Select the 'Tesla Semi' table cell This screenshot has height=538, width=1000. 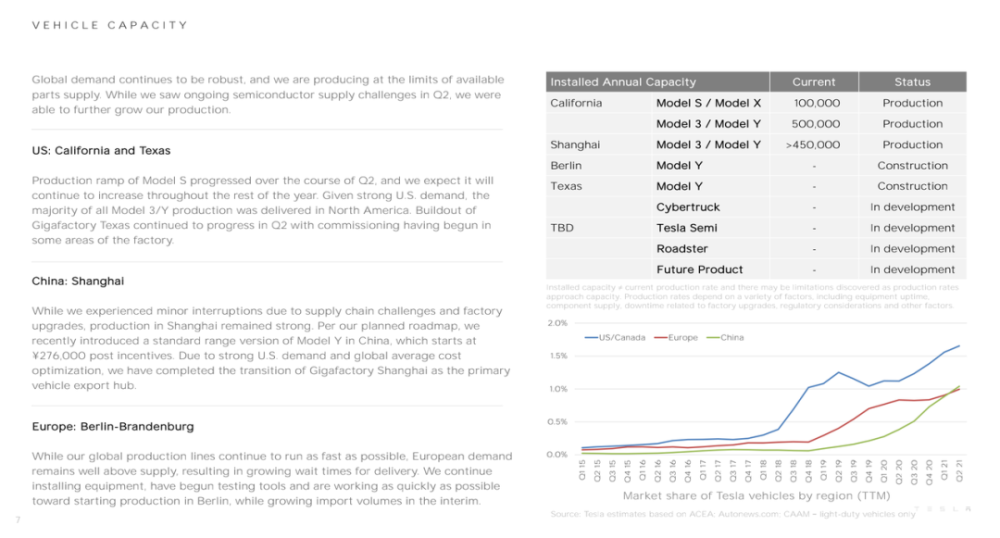(x=687, y=228)
